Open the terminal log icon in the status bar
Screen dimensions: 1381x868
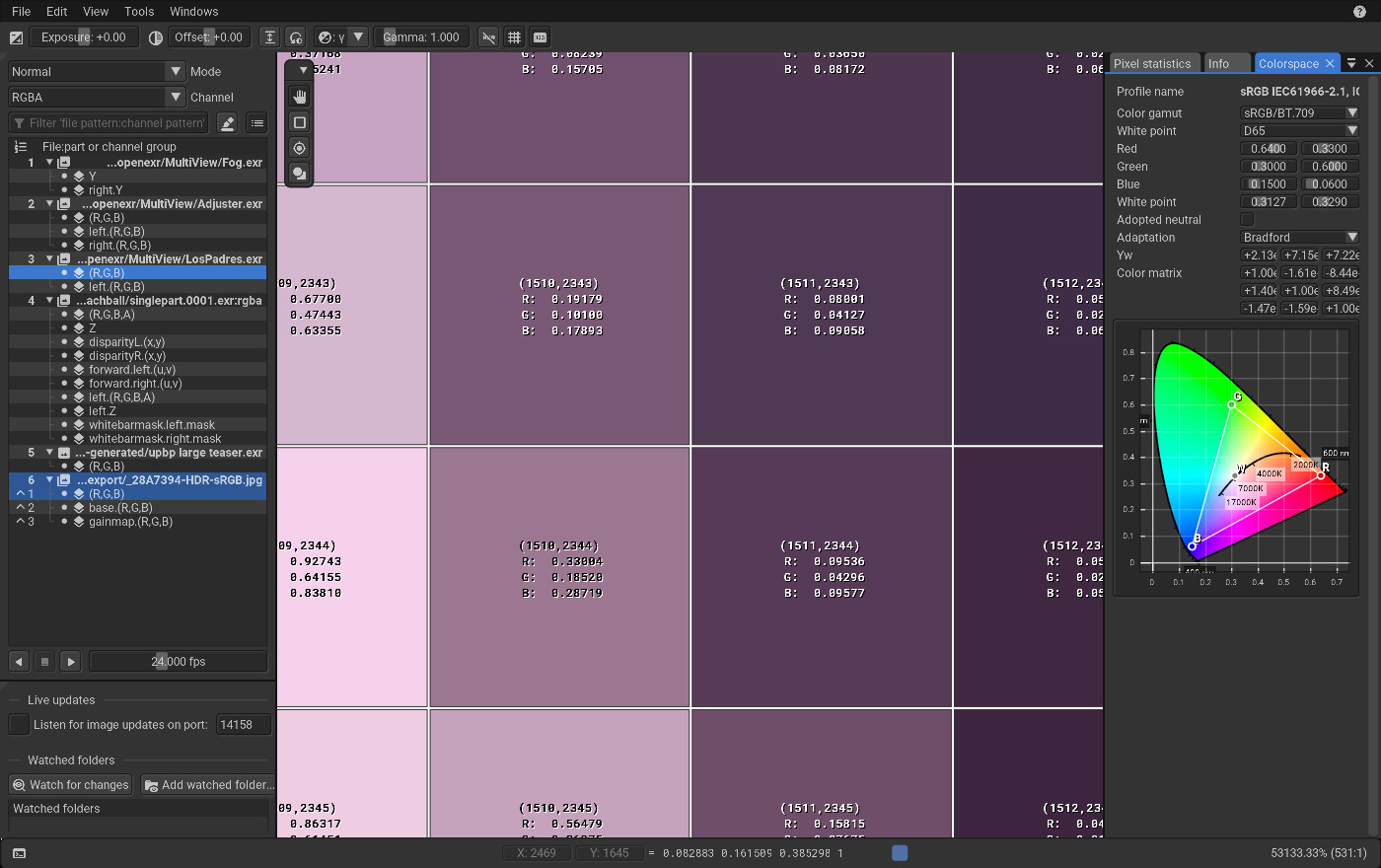tap(19, 853)
